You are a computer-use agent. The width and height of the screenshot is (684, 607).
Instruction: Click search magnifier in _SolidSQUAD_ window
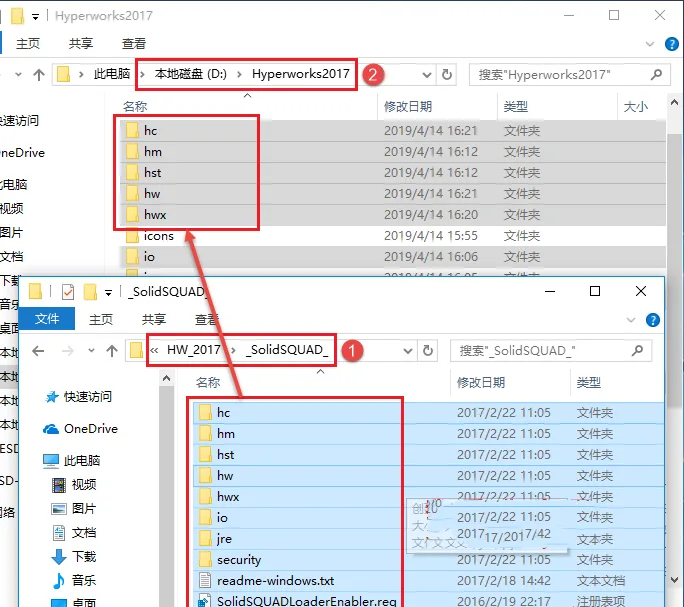pyautogui.click(x=637, y=350)
